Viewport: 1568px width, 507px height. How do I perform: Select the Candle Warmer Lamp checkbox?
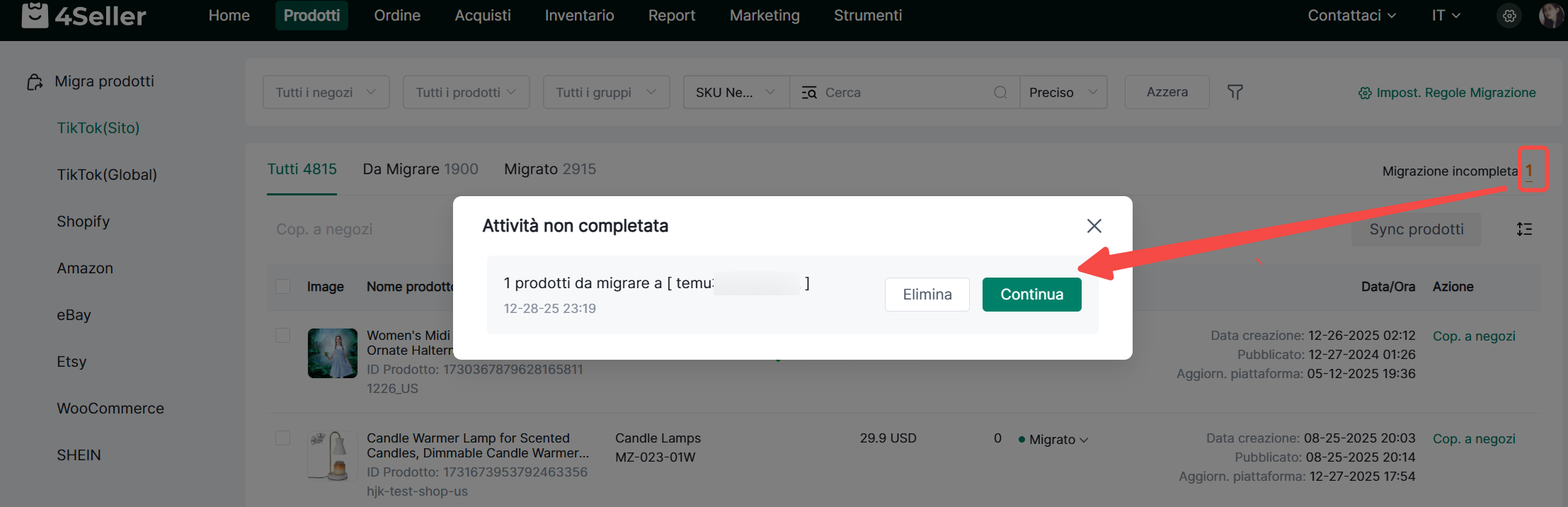pyautogui.click(x=283, y=438)
